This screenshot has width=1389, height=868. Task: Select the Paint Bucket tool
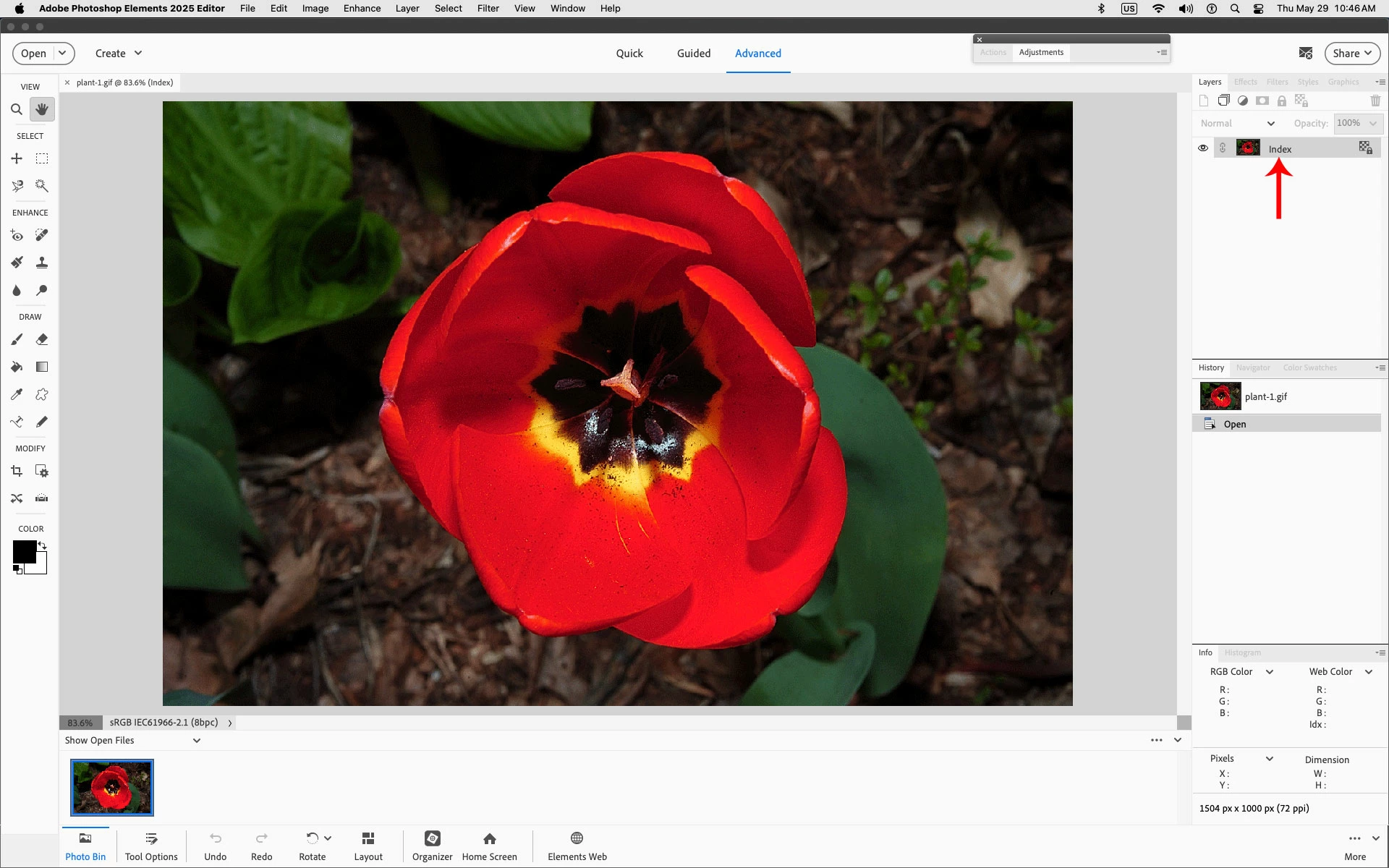click(x=16, y=367)
